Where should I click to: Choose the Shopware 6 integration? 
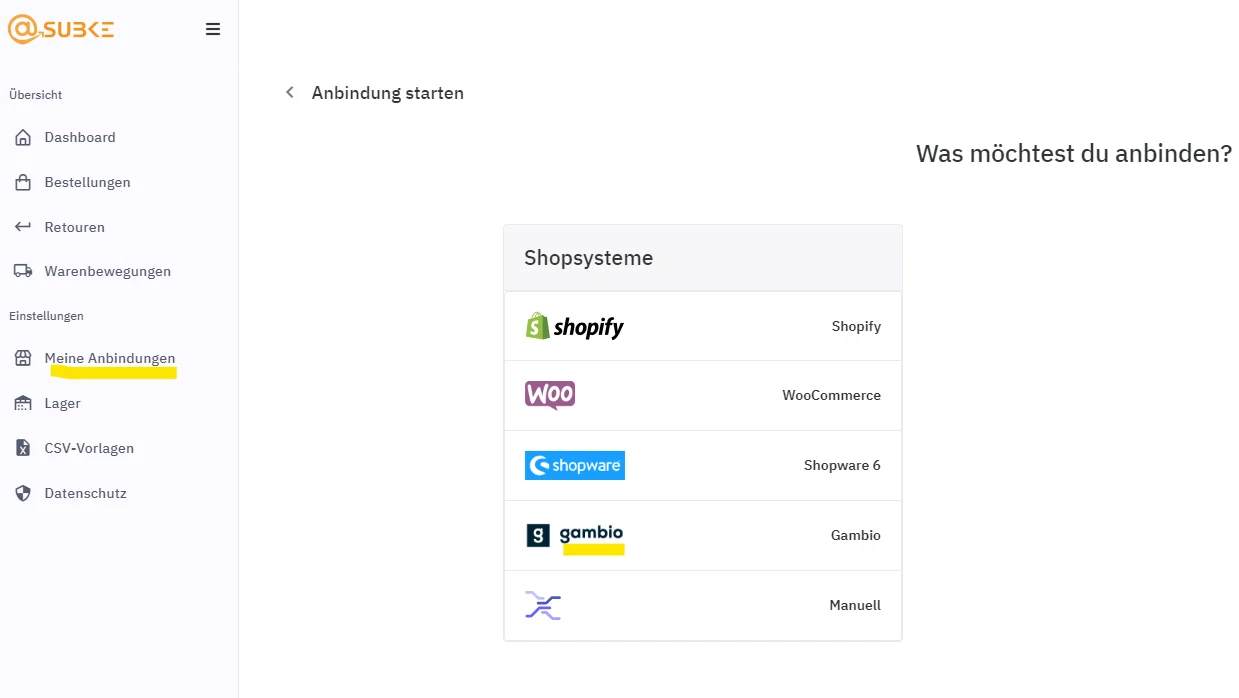coord(703,465)
